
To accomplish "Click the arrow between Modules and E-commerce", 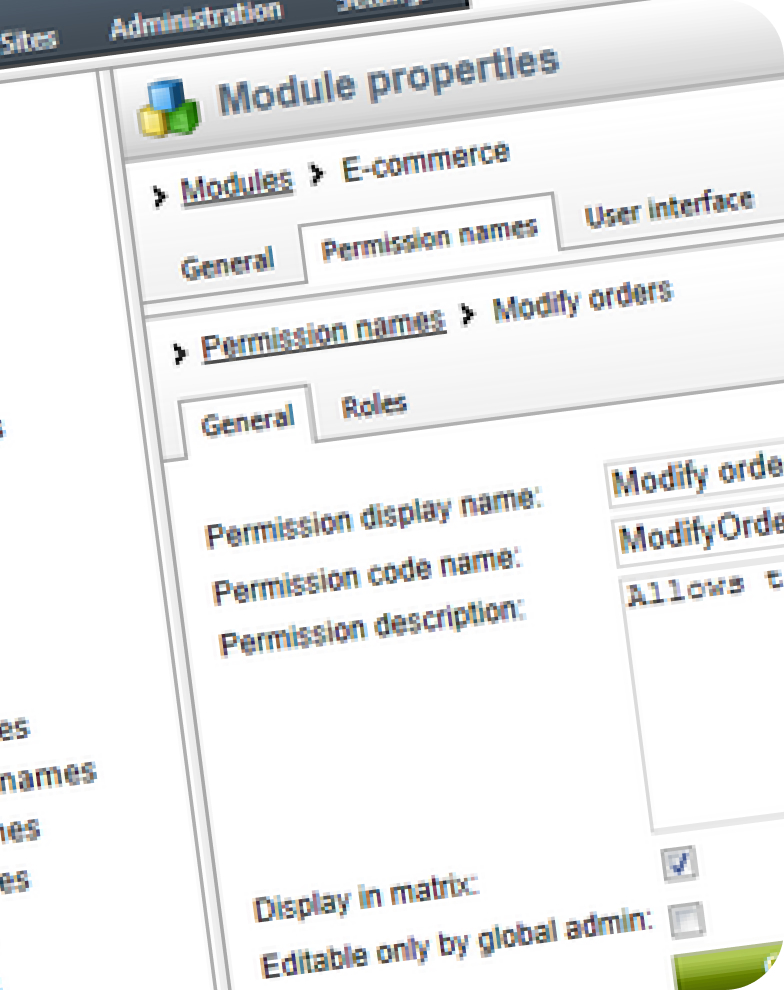I will point(318,175).
